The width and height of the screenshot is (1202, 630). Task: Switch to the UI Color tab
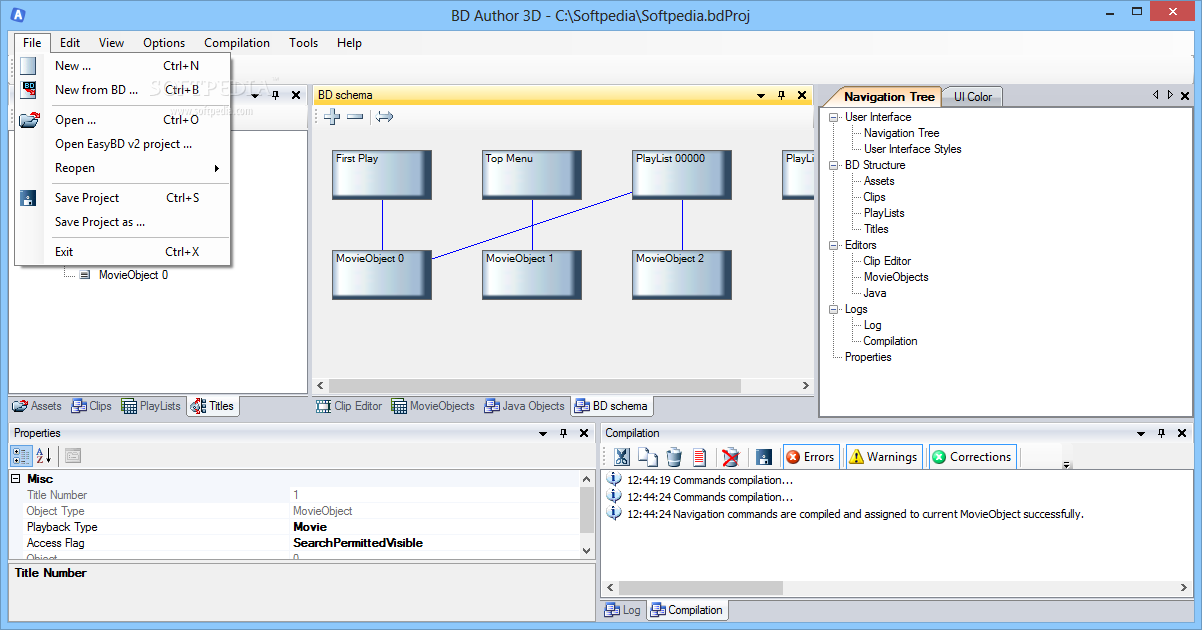tap(973, 97)
